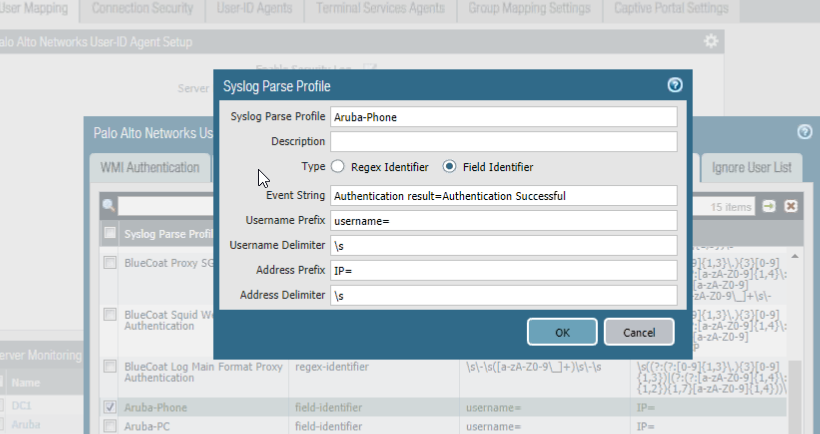The height and width of the screenshot is (434, 820).
Task: Click the red X clear filter icon
Action: coord(791,206)
